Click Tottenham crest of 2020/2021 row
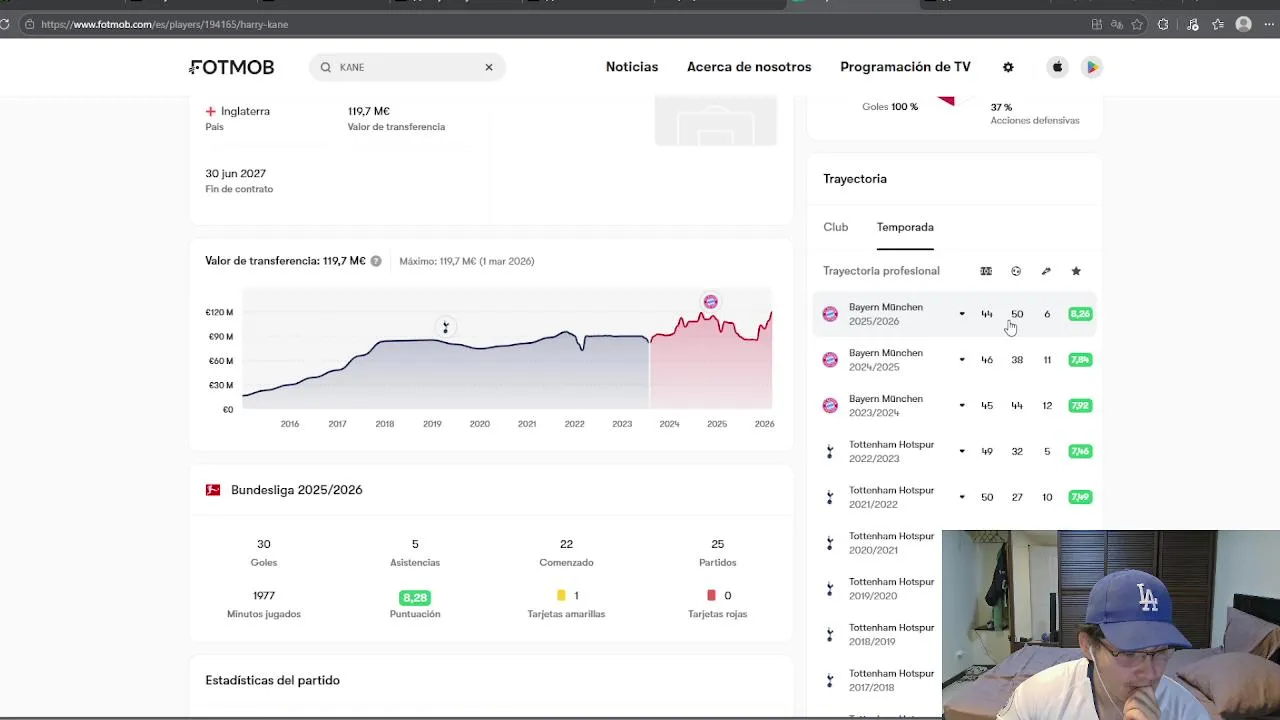Viewport: 1280px width, 720px height. (x=830, y=543)
